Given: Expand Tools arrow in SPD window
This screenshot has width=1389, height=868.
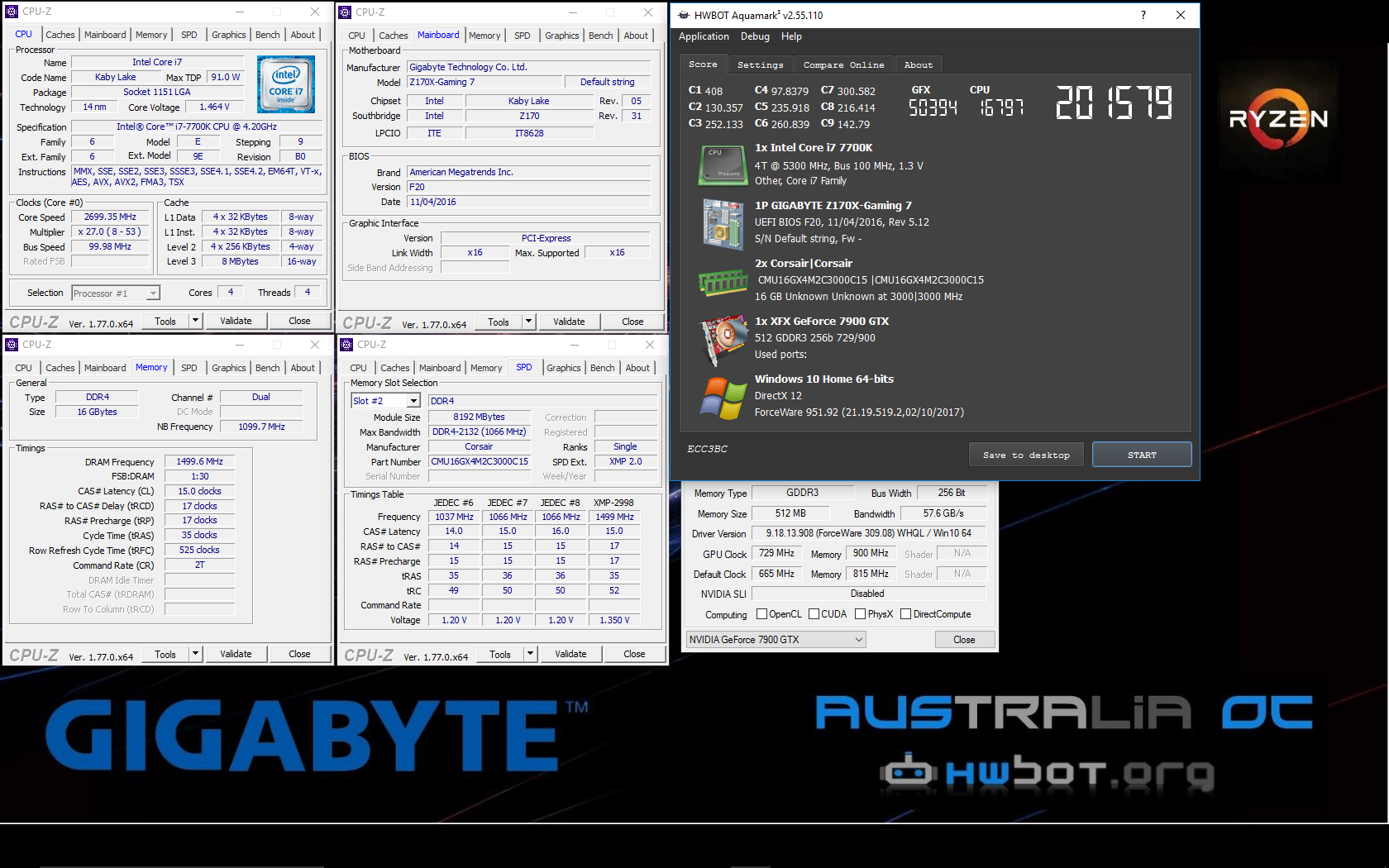Looking at the screenshot, I should [531, 654].
